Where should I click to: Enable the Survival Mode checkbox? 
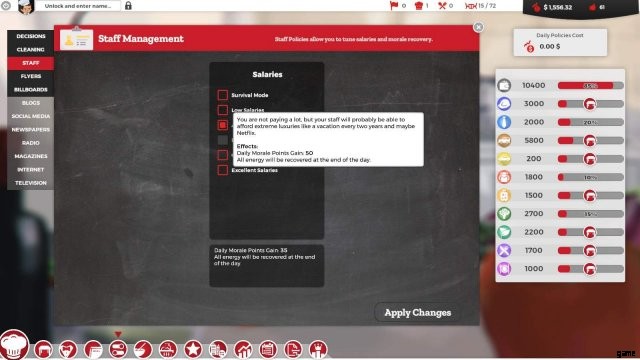point(222,95)
